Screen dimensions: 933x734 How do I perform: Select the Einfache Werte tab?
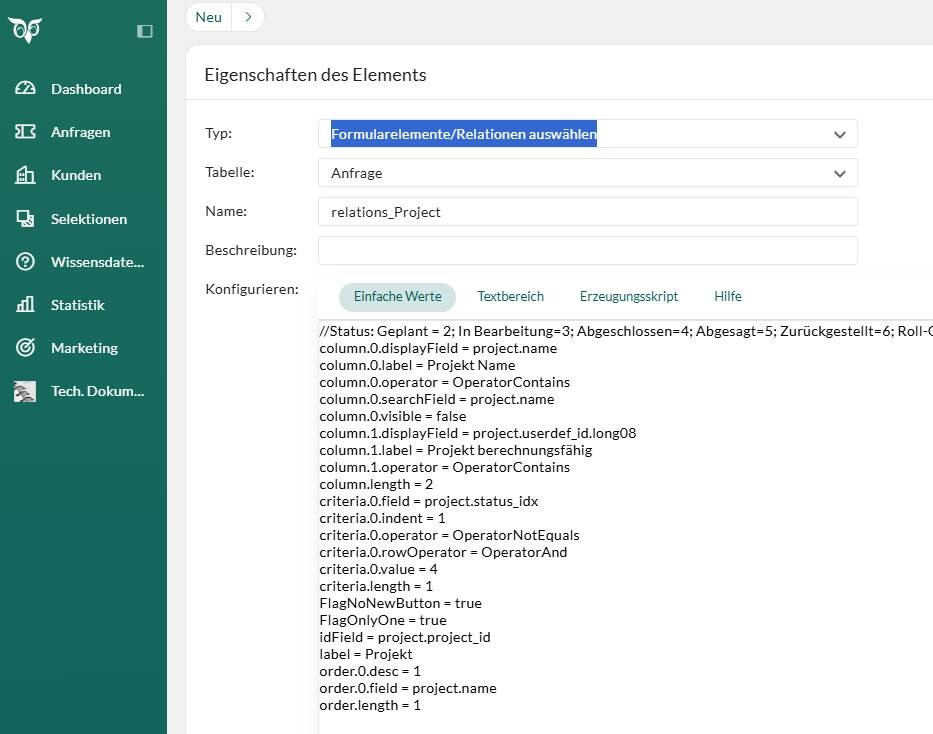[397, 296]
